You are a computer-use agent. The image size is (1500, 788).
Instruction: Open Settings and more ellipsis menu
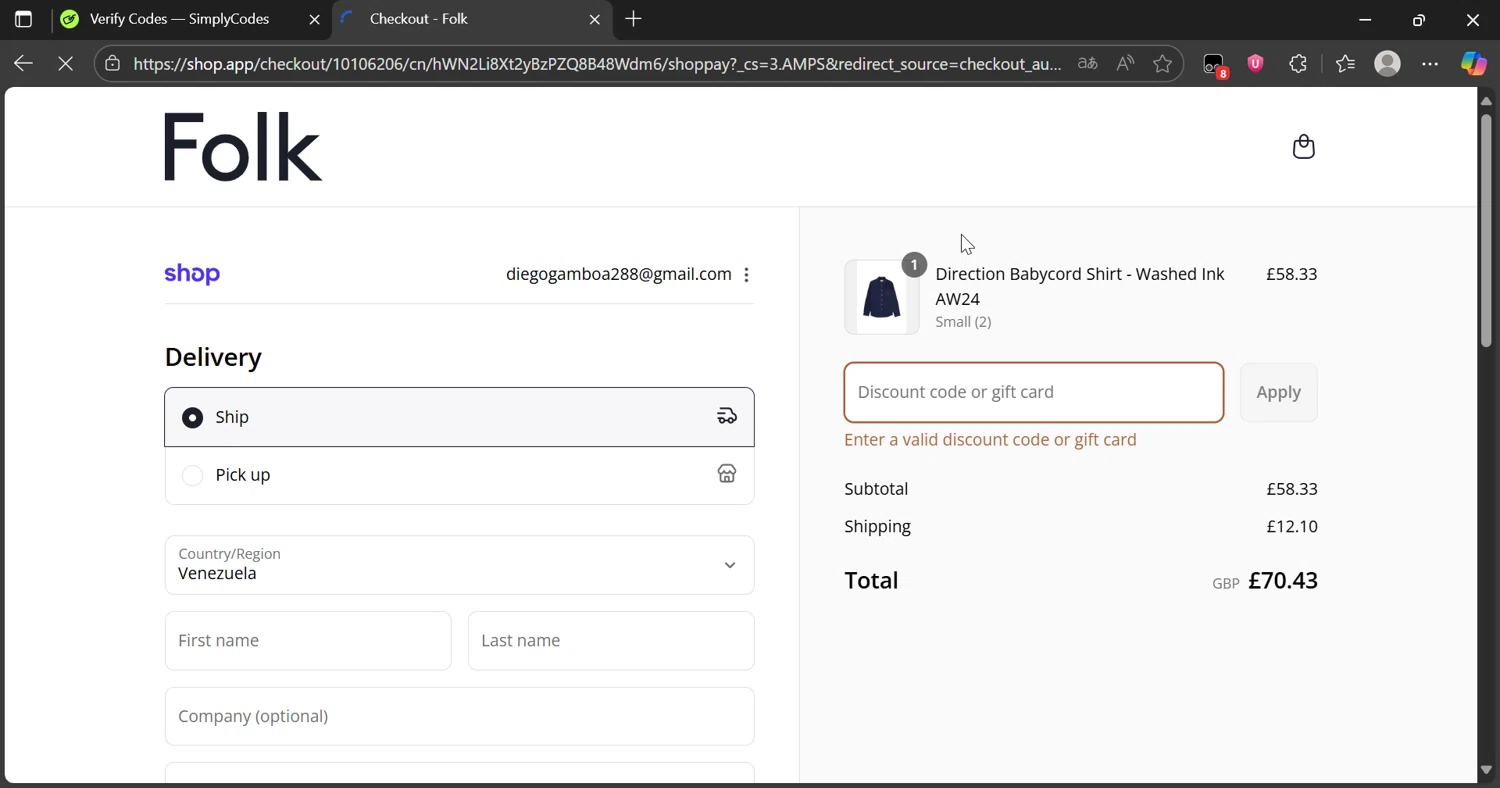(1430, 64)
